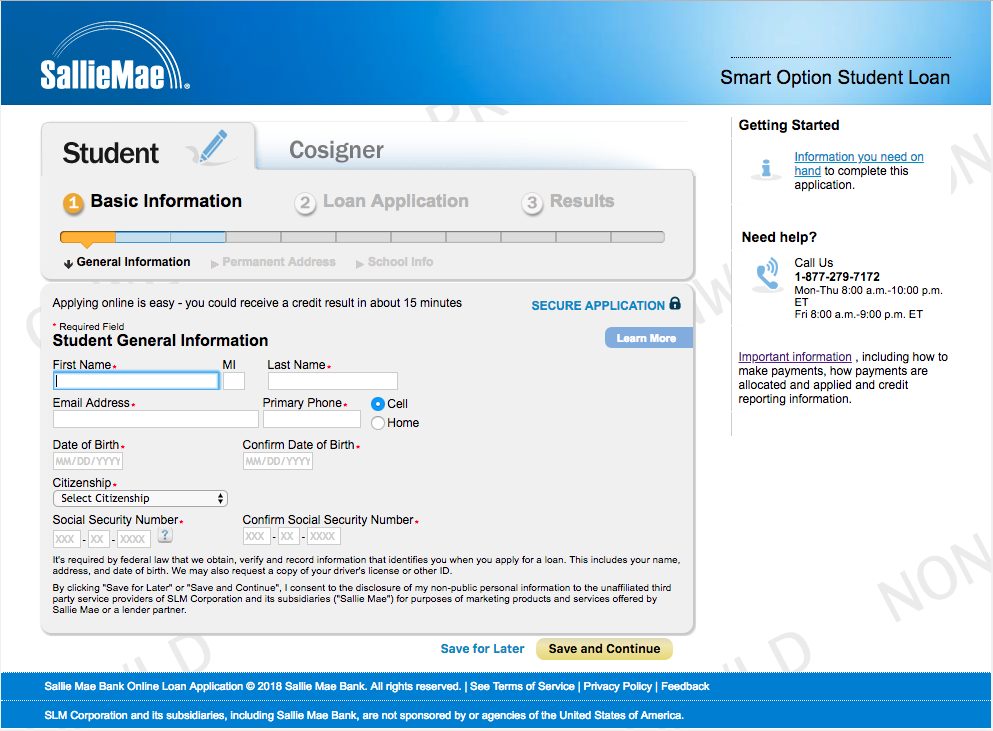Click the General Information down arrow icon
Image resolution: width=993 pixels, height=731 pixels.
pyautogui.click(x=68, y=264)
